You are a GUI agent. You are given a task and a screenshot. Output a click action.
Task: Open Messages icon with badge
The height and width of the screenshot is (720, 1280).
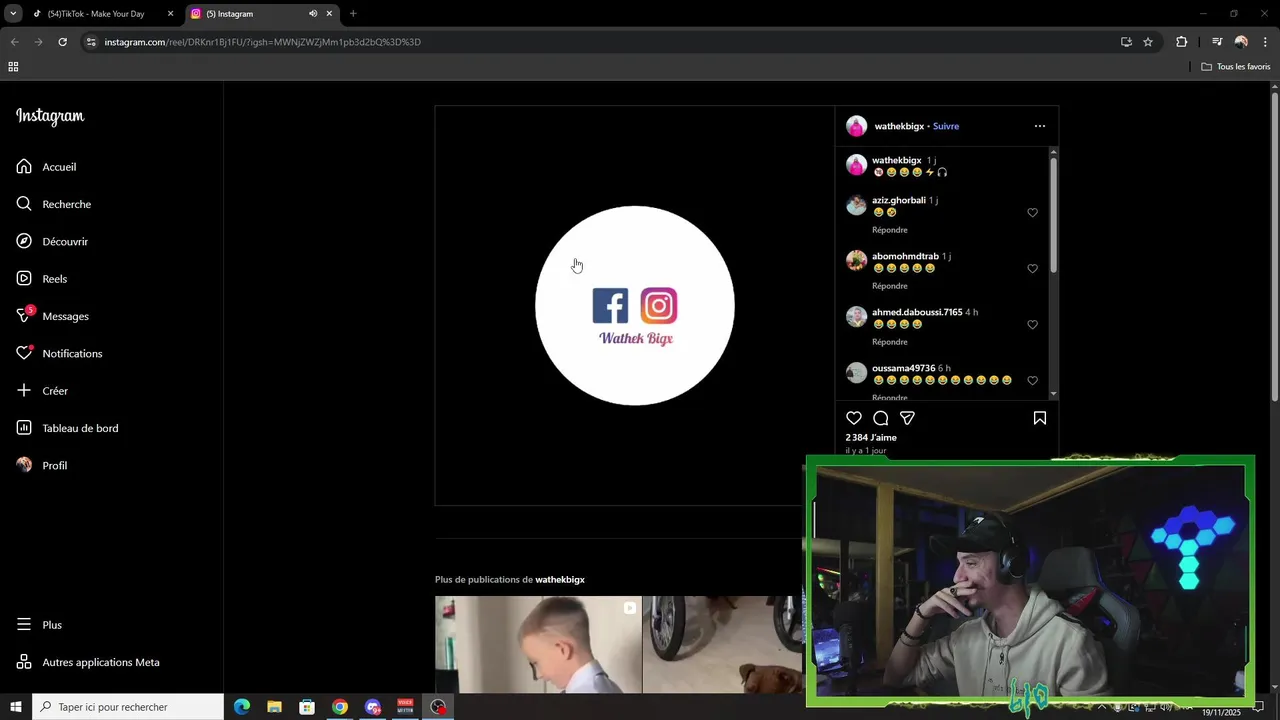point(25,315)
